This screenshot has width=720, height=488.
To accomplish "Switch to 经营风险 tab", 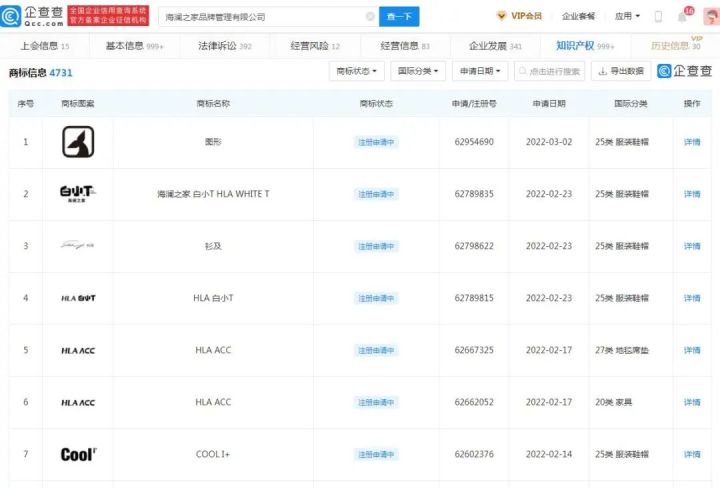I will (x=315, y=46).
